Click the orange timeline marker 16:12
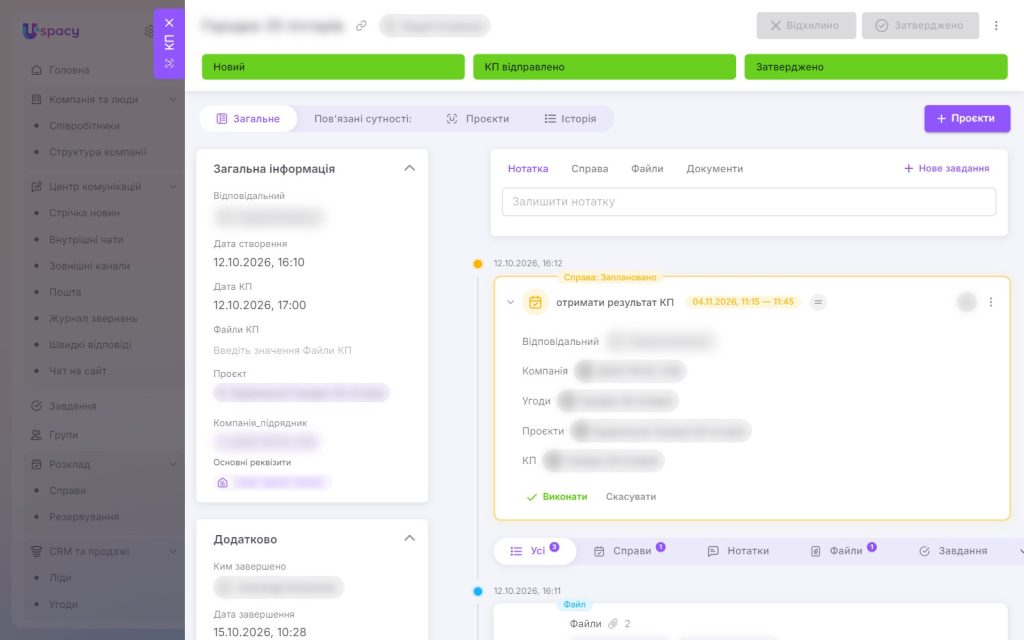This screenshot has height=640, width=1024. pos(477,264)
